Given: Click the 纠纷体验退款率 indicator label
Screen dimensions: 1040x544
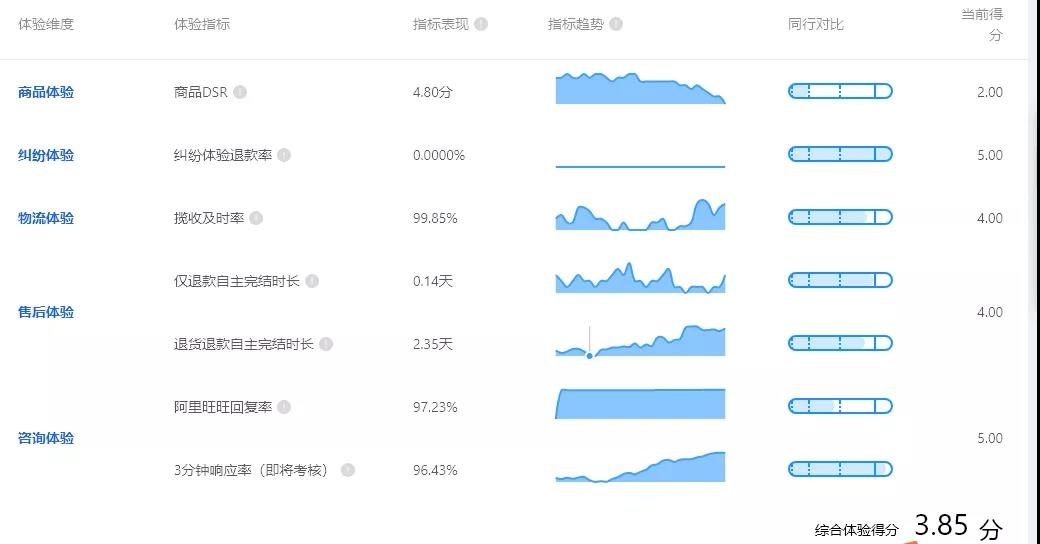Looking at the screenshot, I should pos(223,155).
